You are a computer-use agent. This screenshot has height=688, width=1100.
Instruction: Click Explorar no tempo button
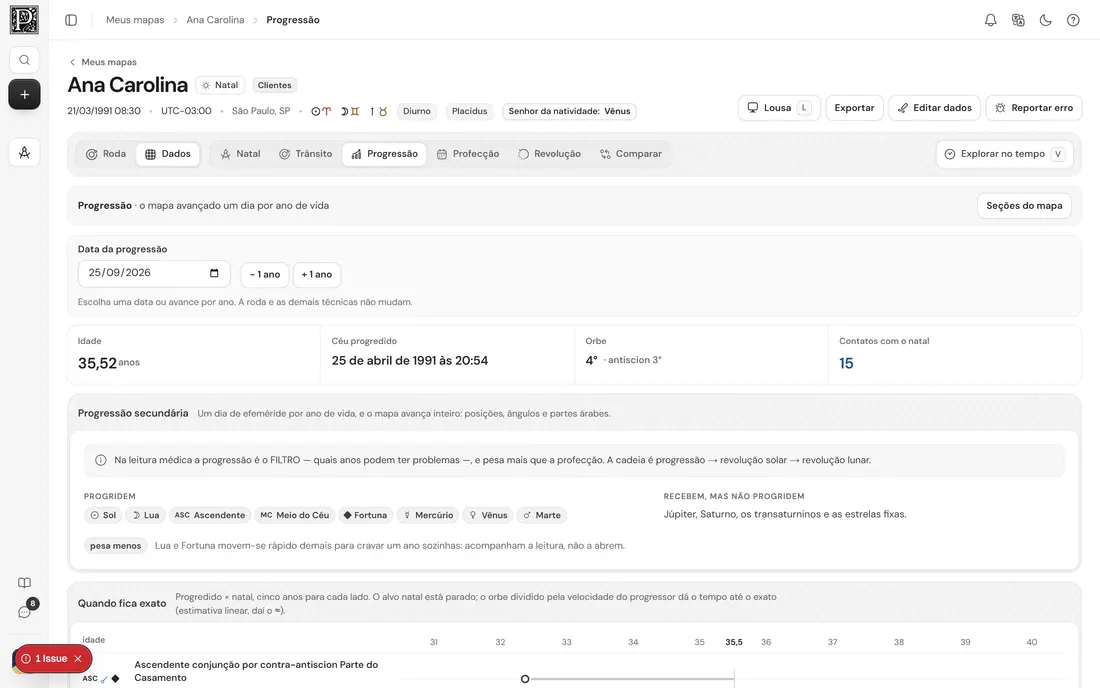(x=1005, y=154)
